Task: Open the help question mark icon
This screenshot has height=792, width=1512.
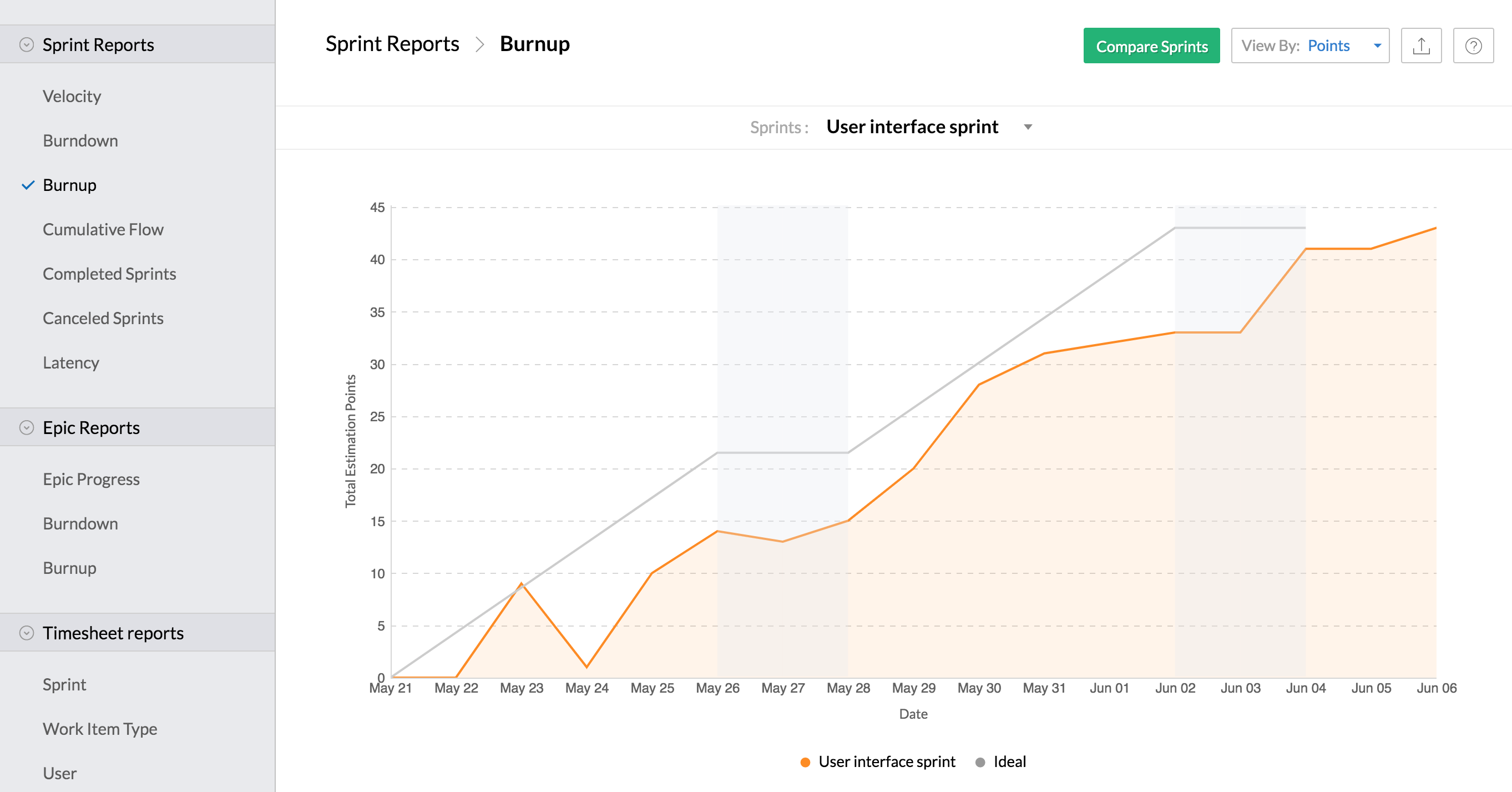Action: 1473,46
